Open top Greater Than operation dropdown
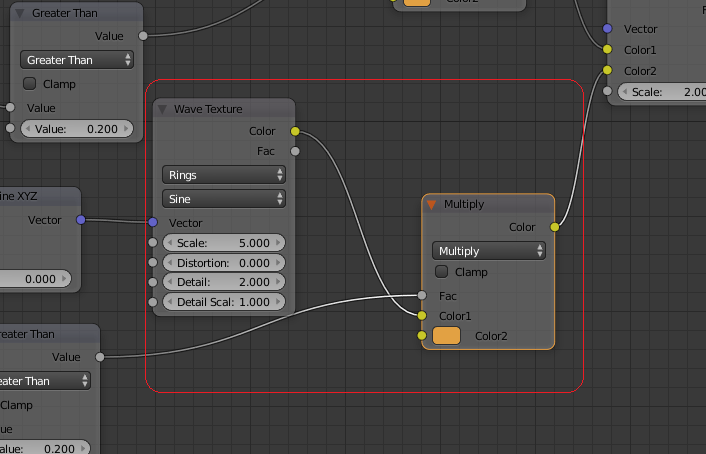The height and width of the screenshot is (454, 706). click(x=77, y=60)
